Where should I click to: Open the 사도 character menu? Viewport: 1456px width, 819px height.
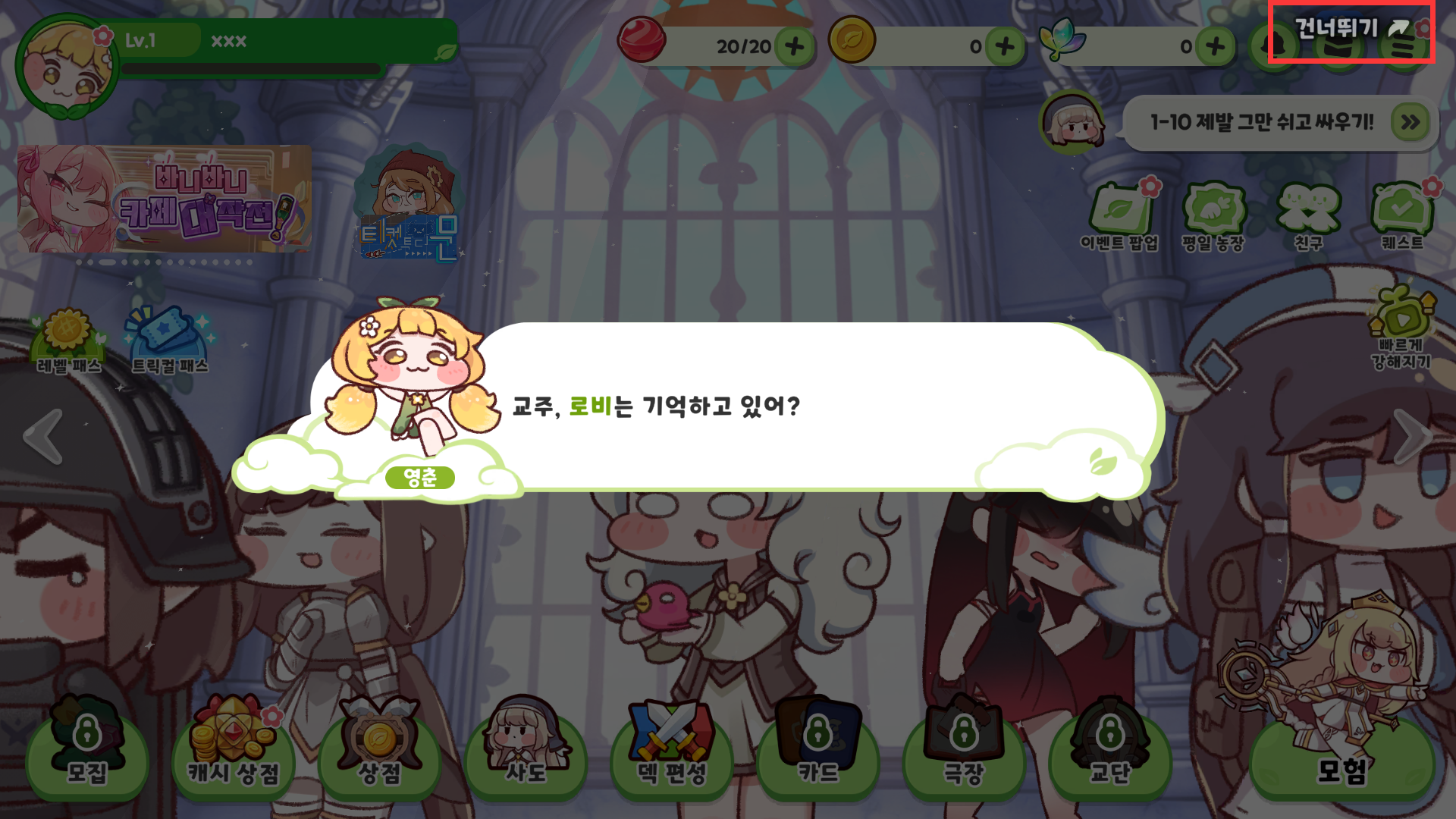click(x=526, y=746)
